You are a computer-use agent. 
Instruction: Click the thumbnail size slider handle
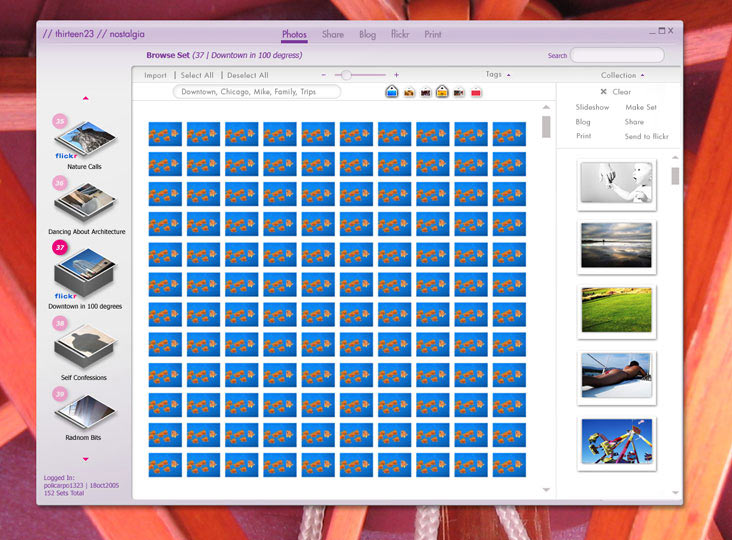pos(346,75)
